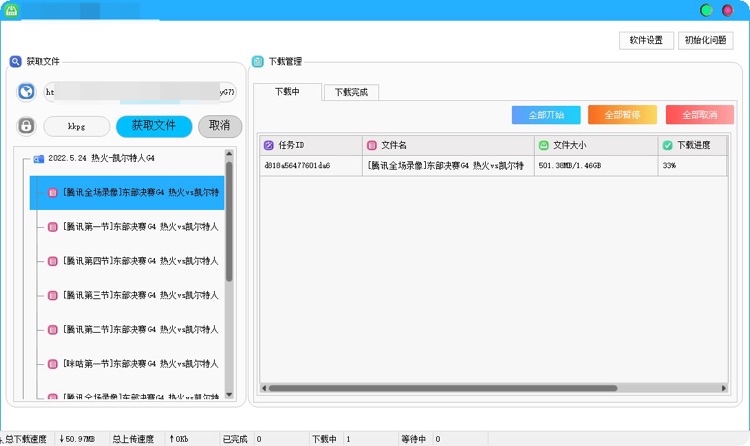This screenshot has width=750, height=446.
Task: Click the 下载中 status bar label
Action: pyautogui.click(x=324, y=439)
